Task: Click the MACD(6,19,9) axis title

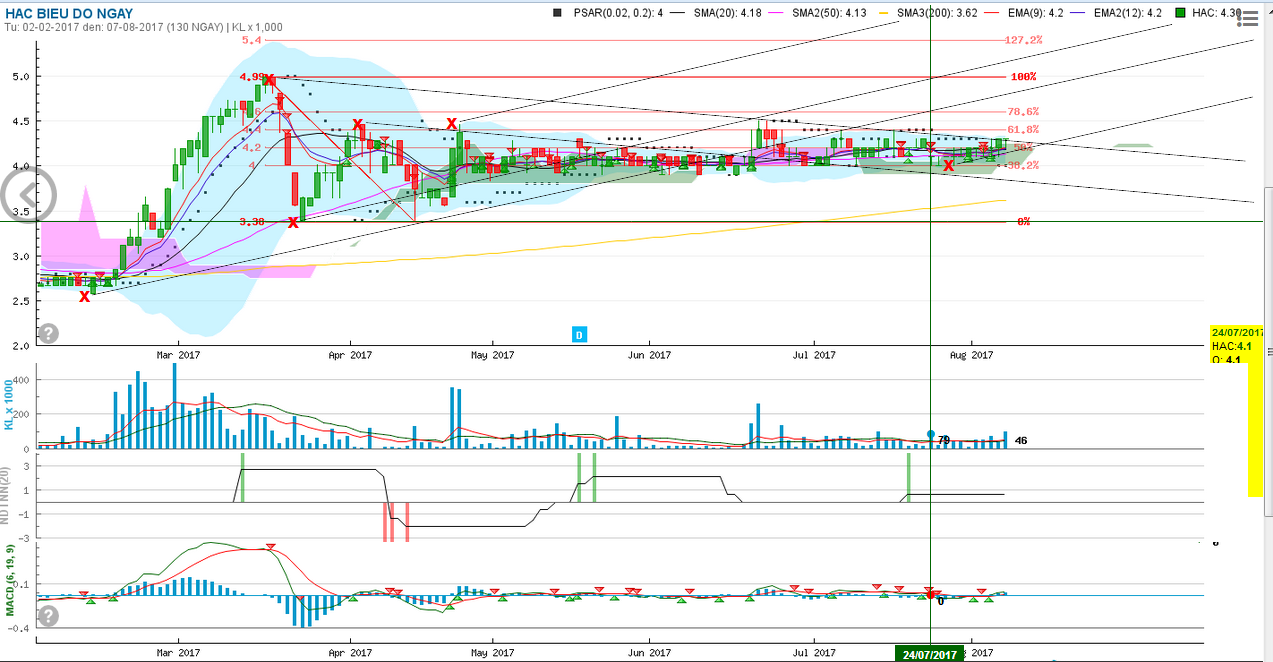Action: 10,580
